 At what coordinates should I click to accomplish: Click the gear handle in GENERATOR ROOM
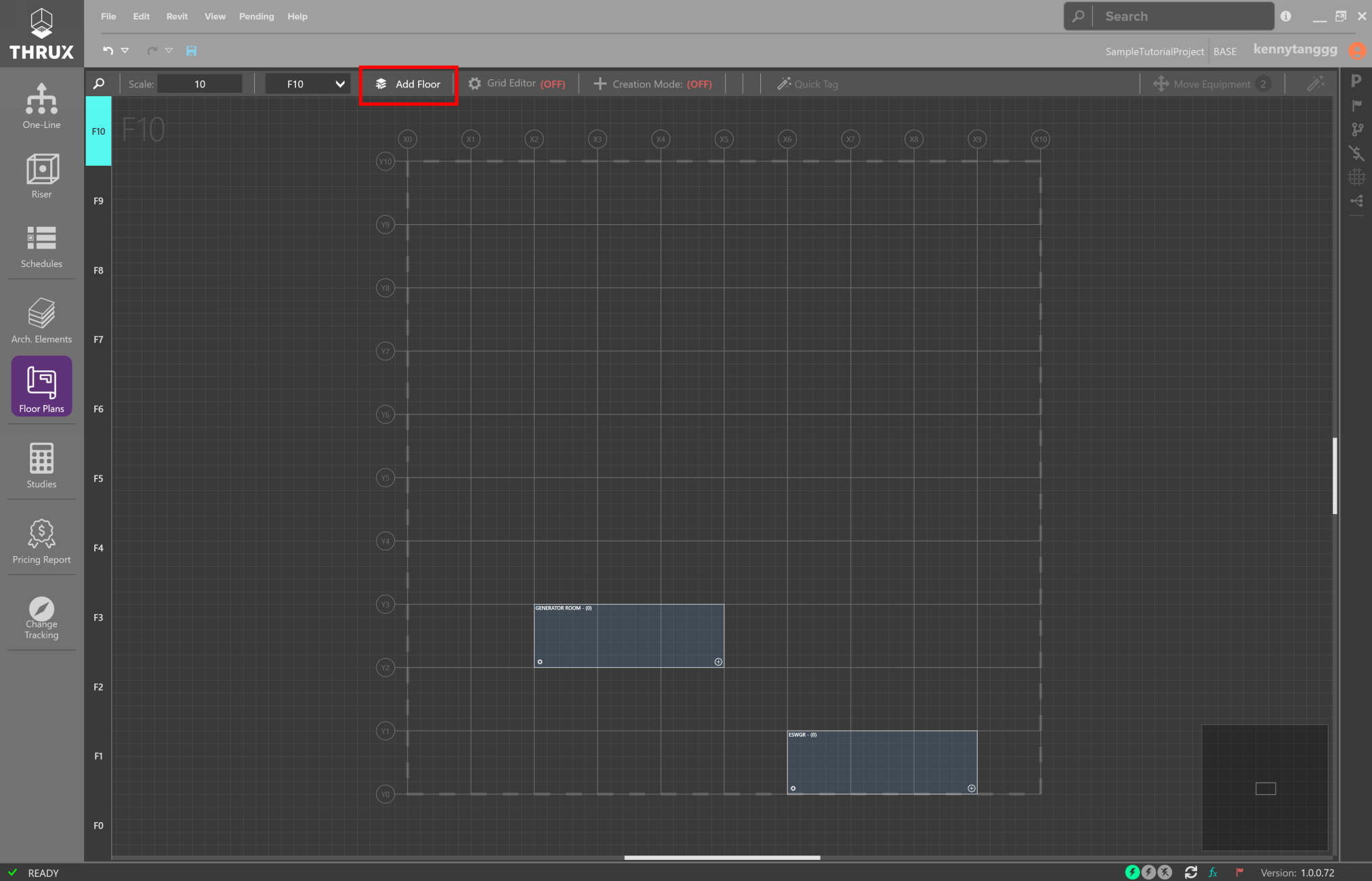pos(540,662)
